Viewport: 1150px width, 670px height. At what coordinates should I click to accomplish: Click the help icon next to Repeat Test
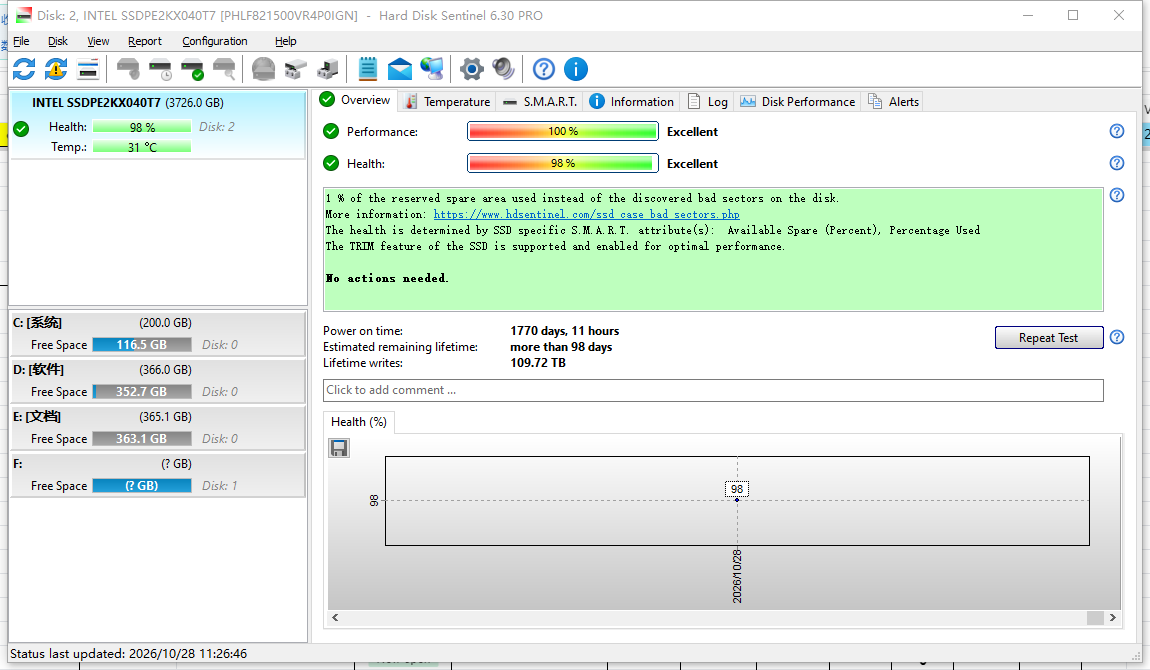(1116, 337)
